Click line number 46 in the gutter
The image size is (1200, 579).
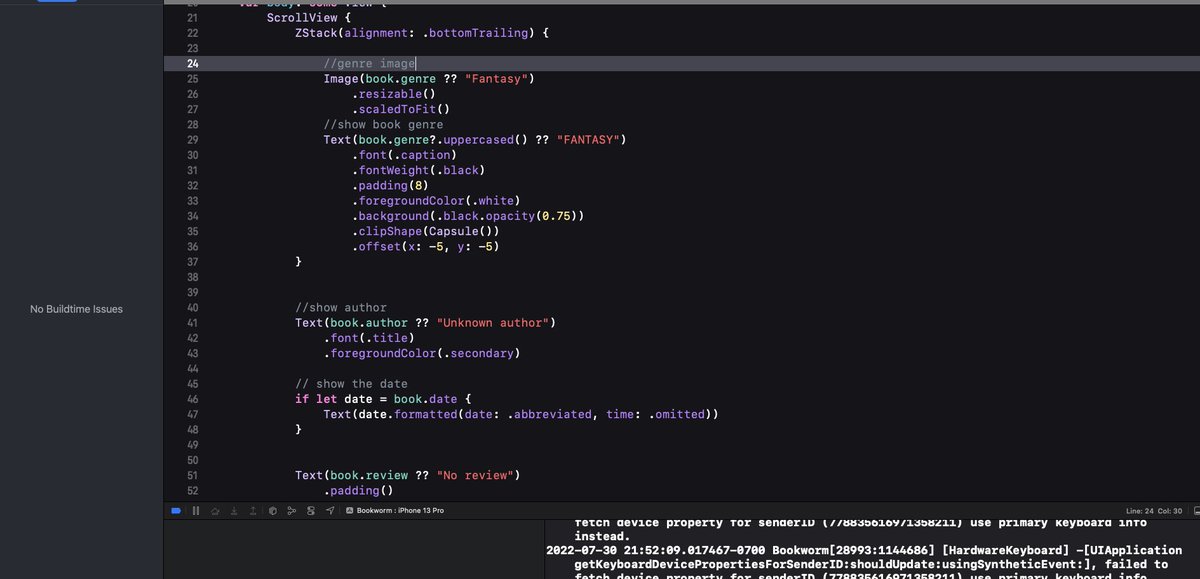coord(193,399)
